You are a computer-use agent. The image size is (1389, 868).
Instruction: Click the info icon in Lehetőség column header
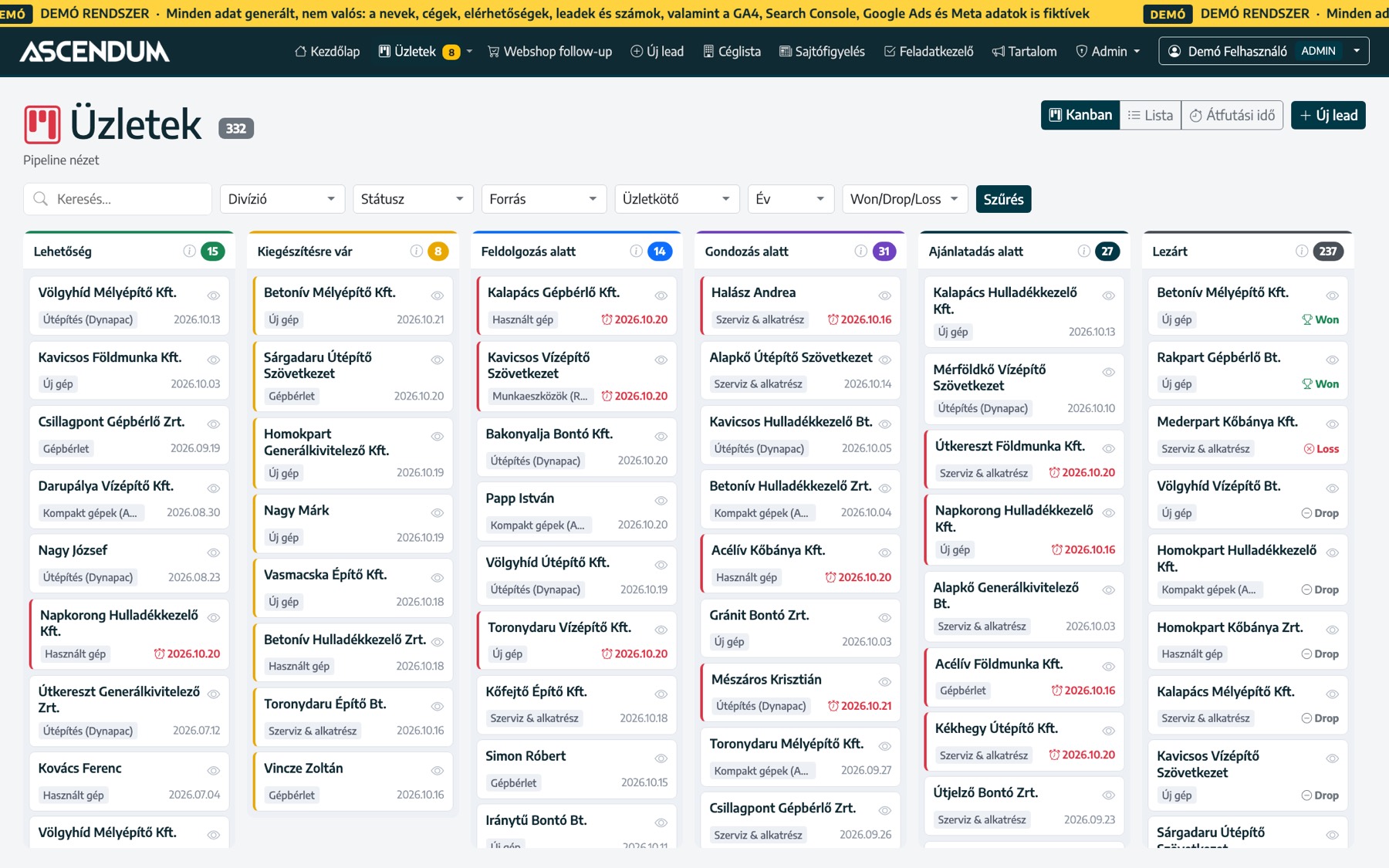pyautogui.click(x=189, y=251)
